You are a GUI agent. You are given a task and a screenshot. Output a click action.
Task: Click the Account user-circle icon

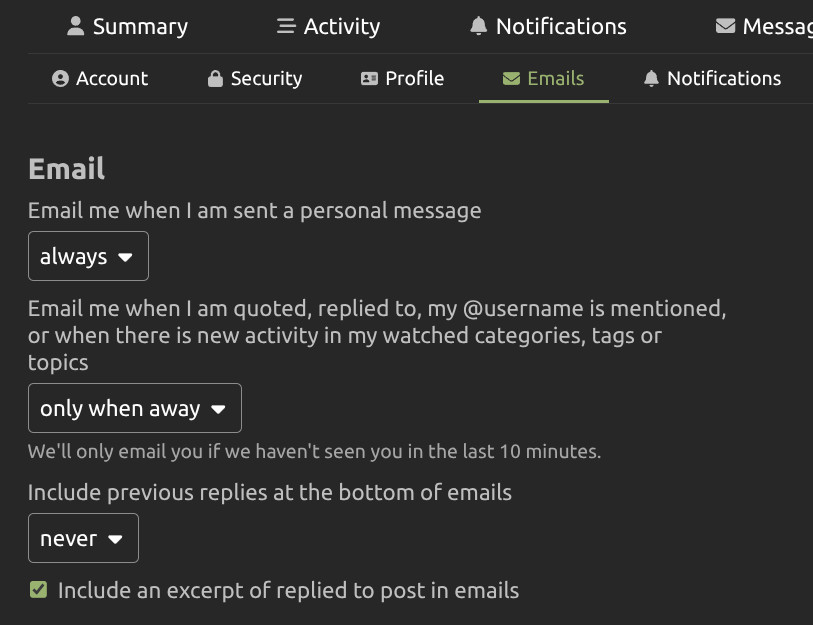[60, 79]
